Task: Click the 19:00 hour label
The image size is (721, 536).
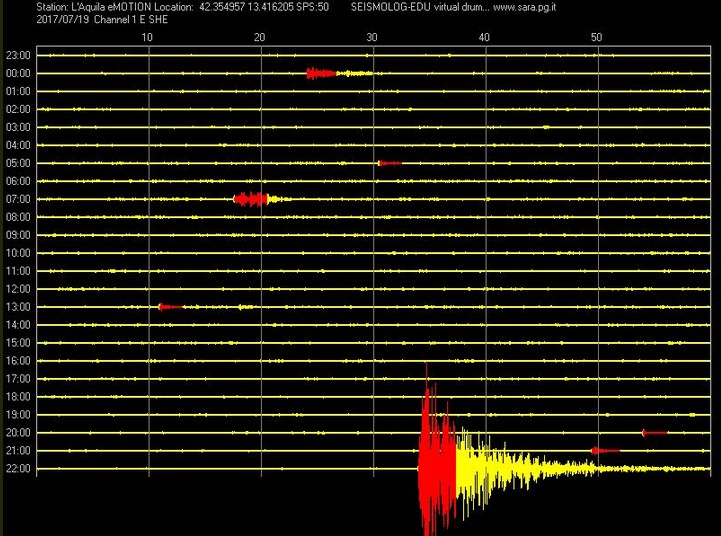Action: 18,415
